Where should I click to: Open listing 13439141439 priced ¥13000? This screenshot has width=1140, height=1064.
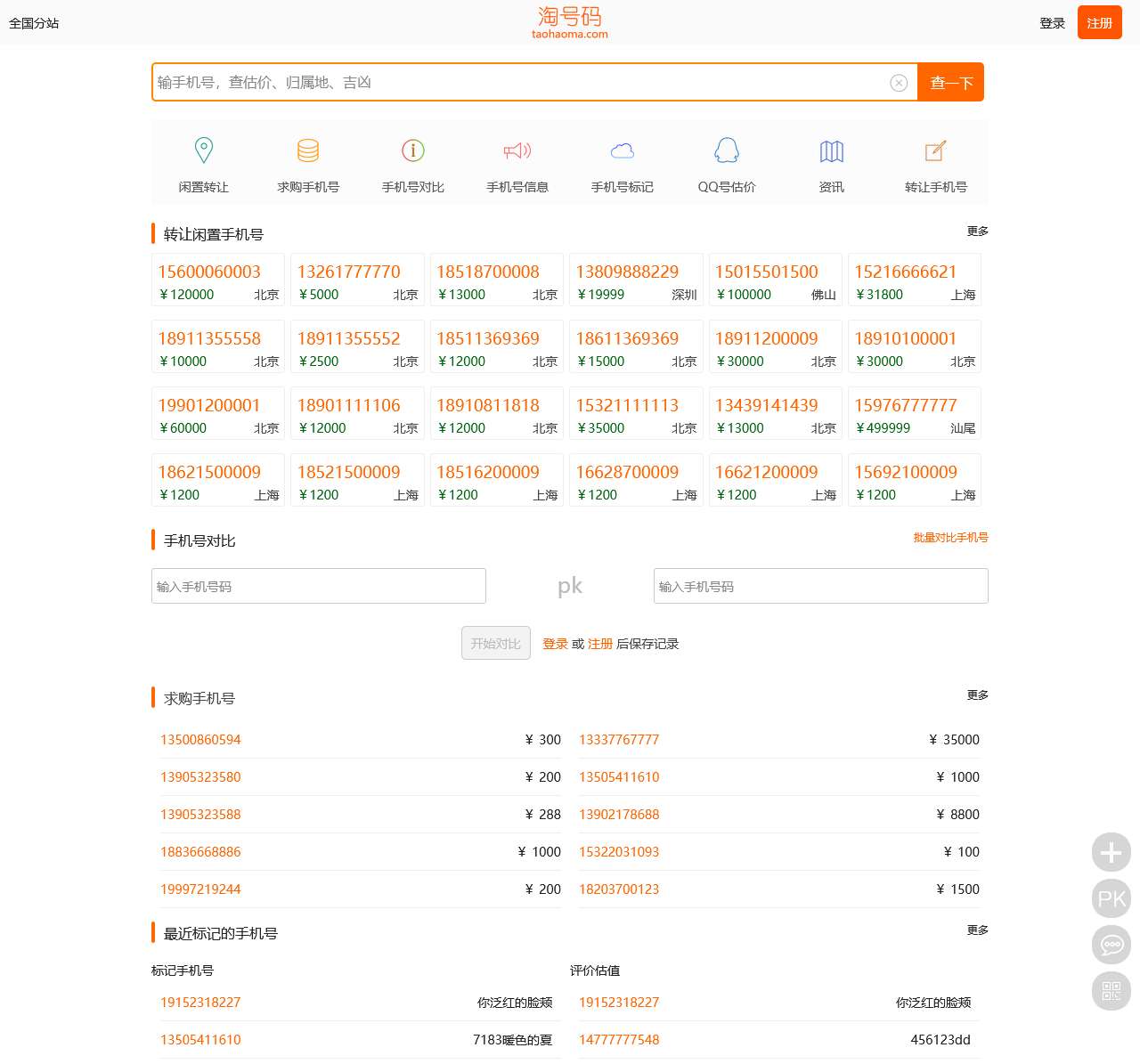click(x=776, y=414)
